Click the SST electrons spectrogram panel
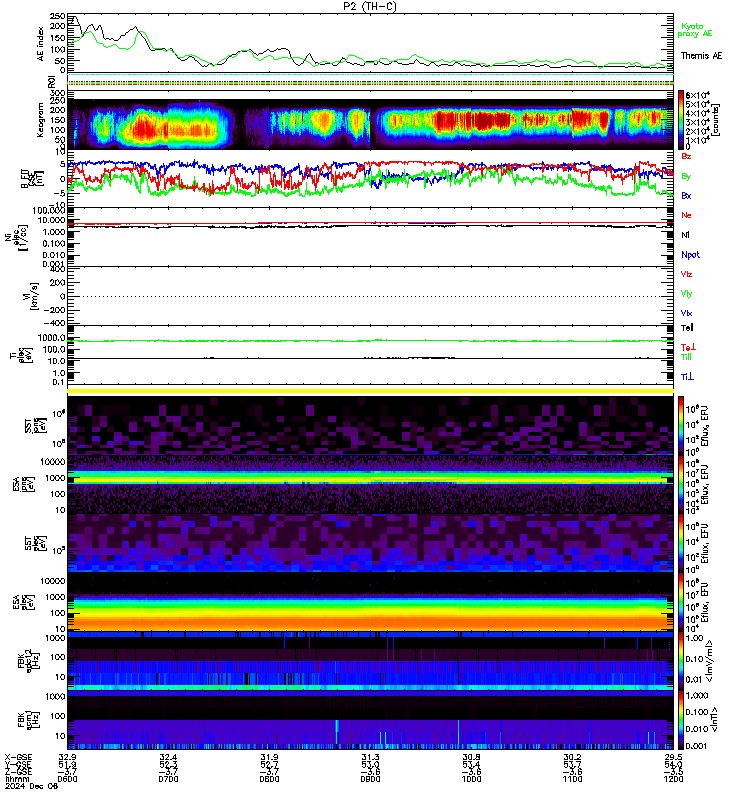 click(x=370, y=543)
